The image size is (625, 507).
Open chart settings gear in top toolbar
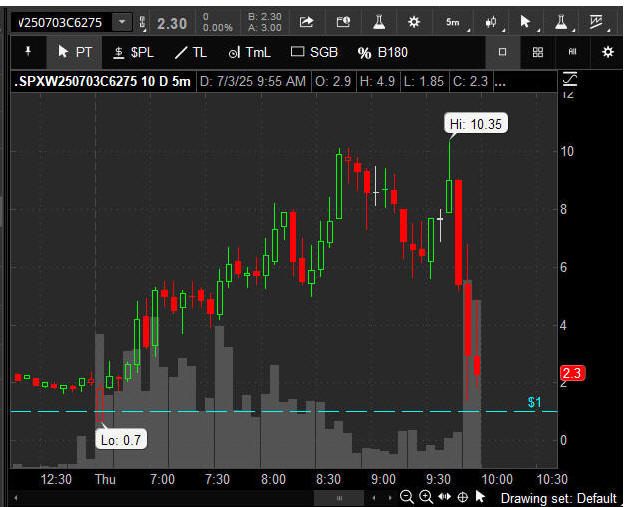[x=414, y=22]
